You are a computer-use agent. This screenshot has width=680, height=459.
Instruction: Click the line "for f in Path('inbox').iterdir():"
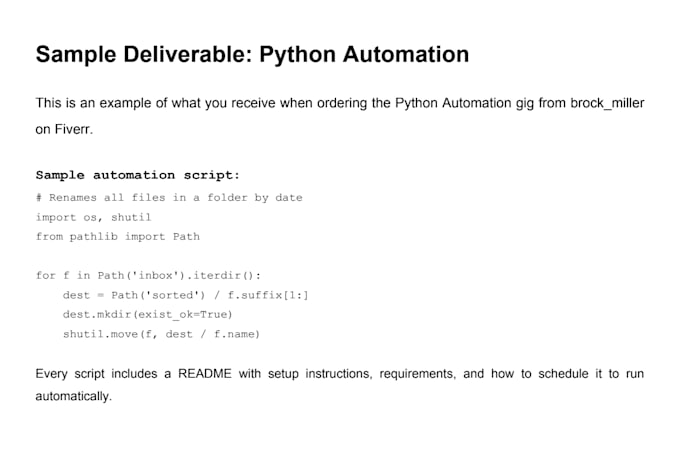click(148, 275)
